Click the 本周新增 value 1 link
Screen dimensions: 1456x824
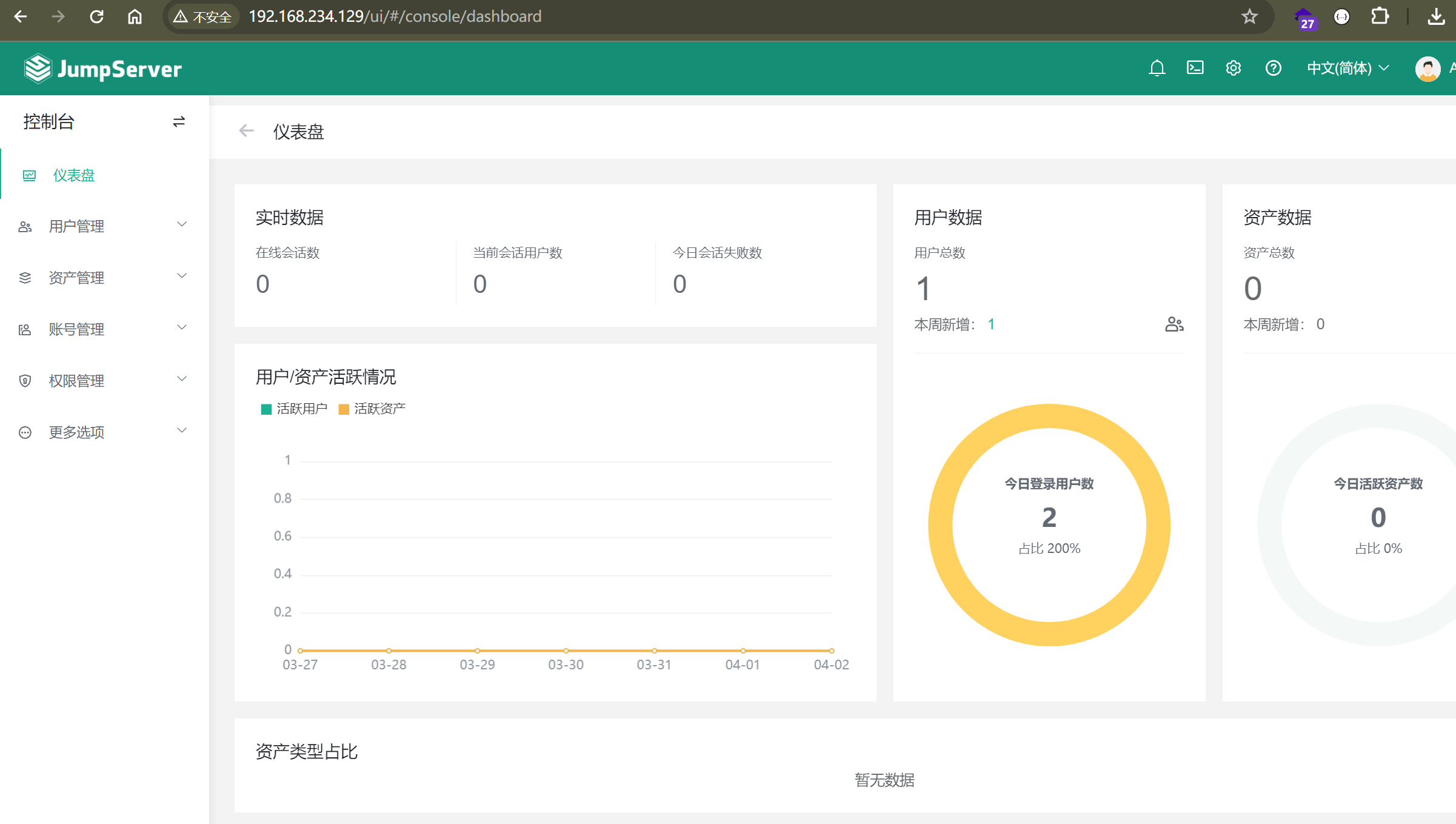991,324
